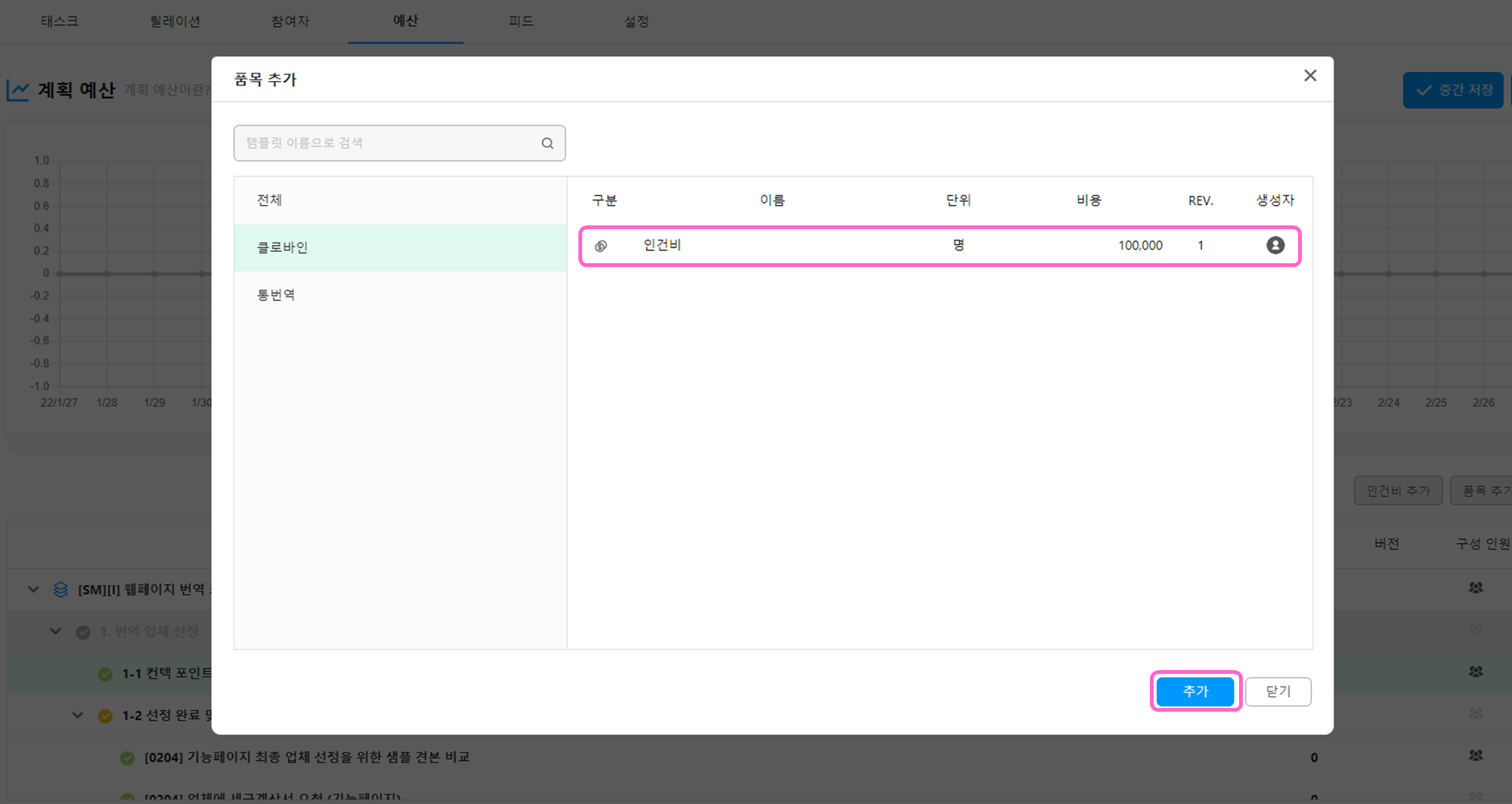Click the 구분 column header
Viewport: 1512px width, 804px height.
tap(605, 200)
